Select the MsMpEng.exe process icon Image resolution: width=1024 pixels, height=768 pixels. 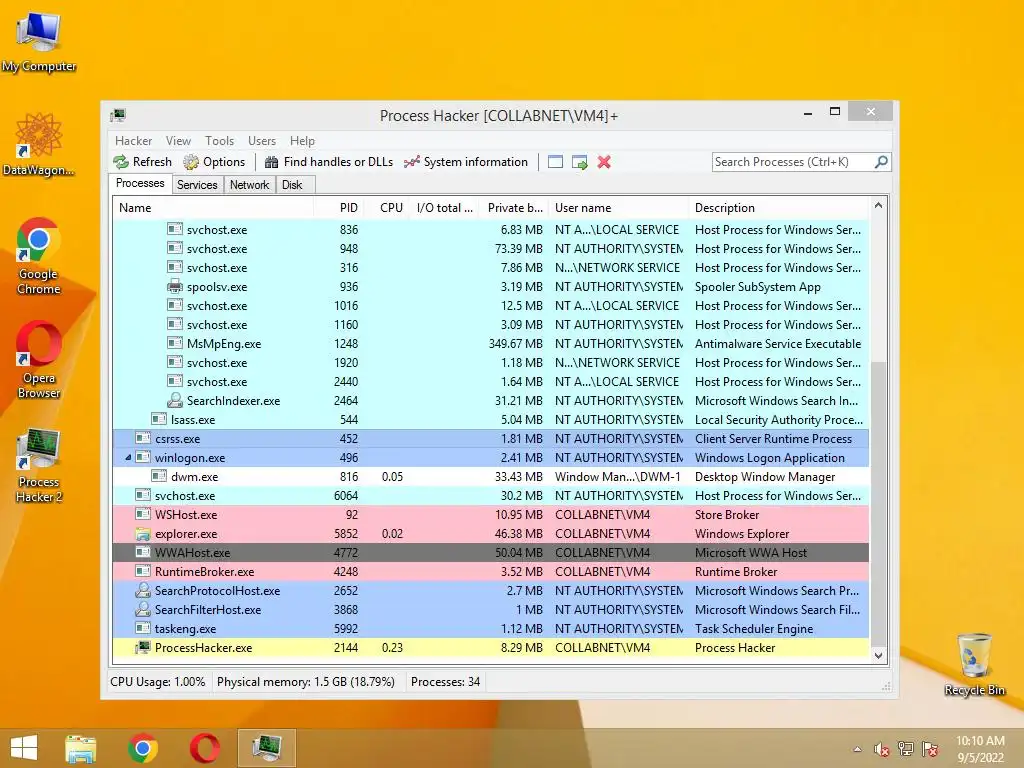(174, 344)
